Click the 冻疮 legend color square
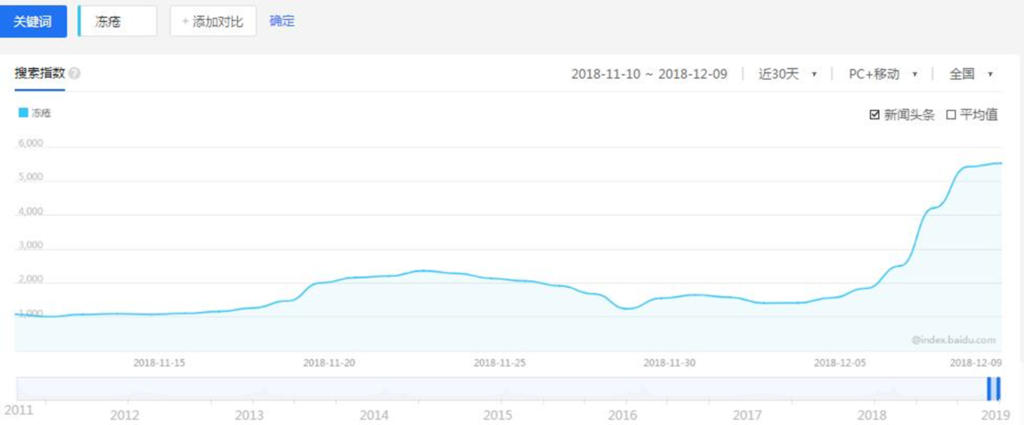The height and width of the screenshot is (425, 1024). 24,113
